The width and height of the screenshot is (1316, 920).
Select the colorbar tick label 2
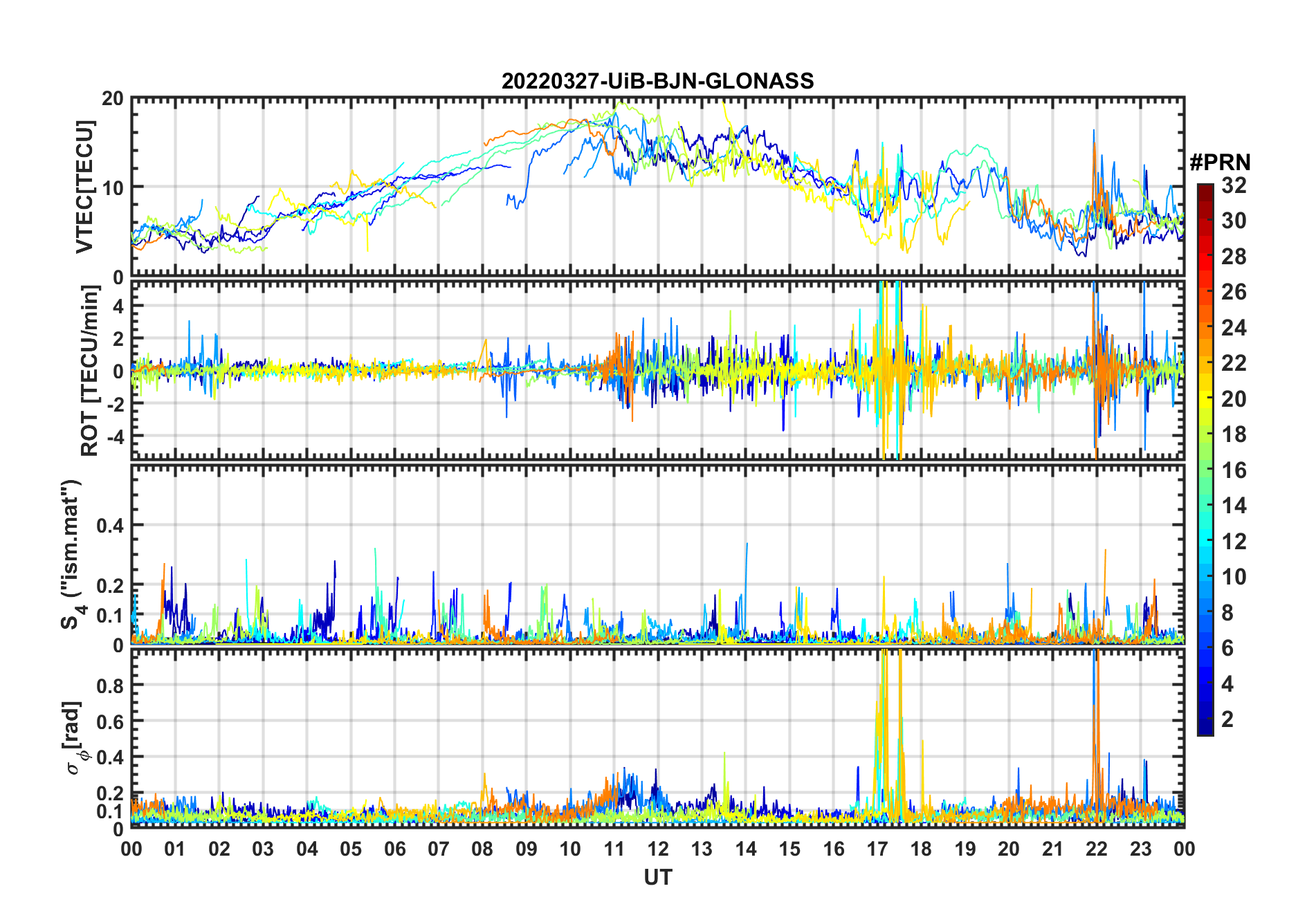(x=1227, y=719)
